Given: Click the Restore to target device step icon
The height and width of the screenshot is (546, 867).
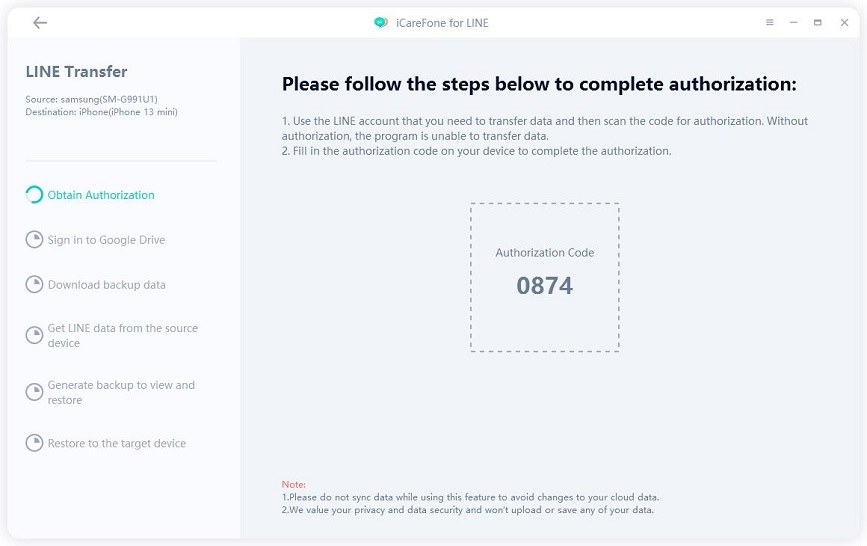Looking at the screenshot, I should (x=34, y=443).
